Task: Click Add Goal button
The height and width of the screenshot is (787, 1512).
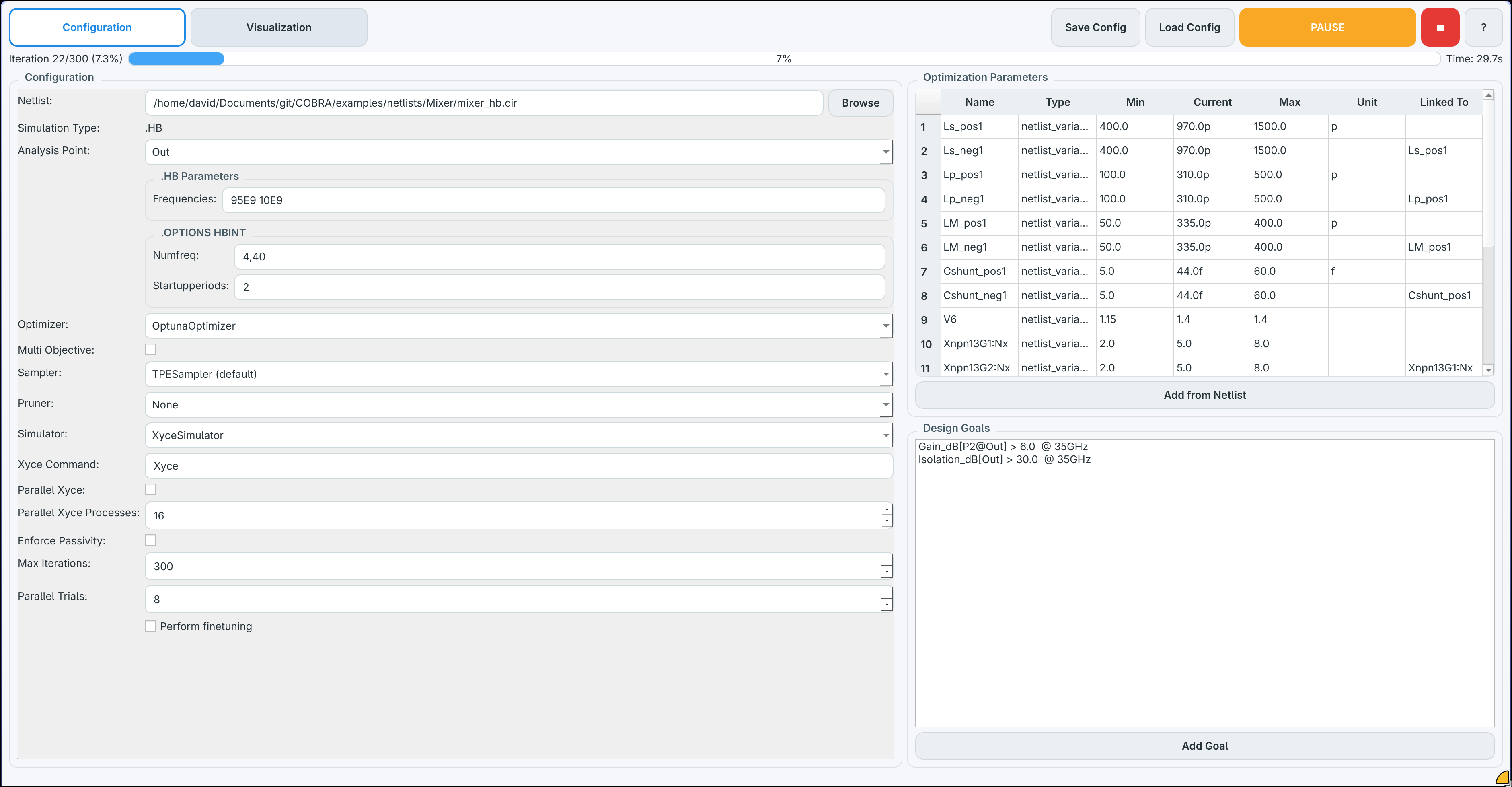Action: pyautogui.click(x=1204, y=746)
